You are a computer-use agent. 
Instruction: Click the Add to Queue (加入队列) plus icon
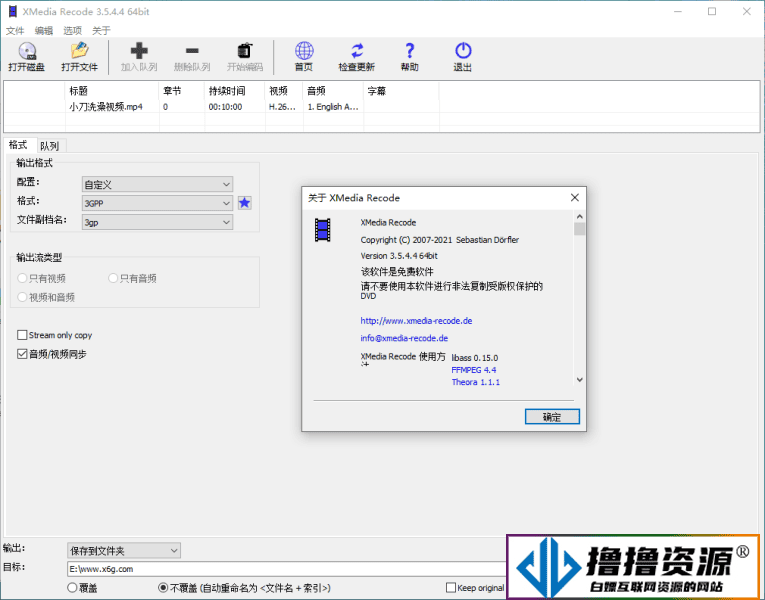tap(139, 51)
